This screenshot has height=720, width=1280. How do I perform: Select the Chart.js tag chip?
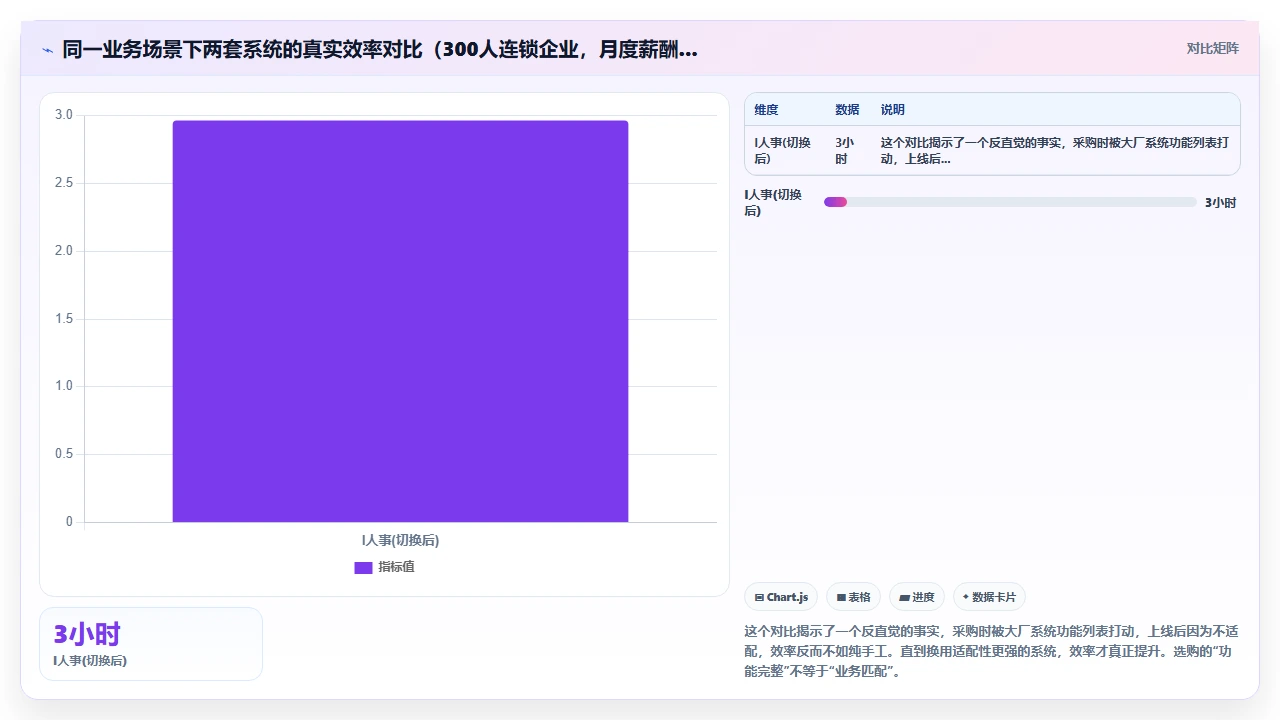781,597
